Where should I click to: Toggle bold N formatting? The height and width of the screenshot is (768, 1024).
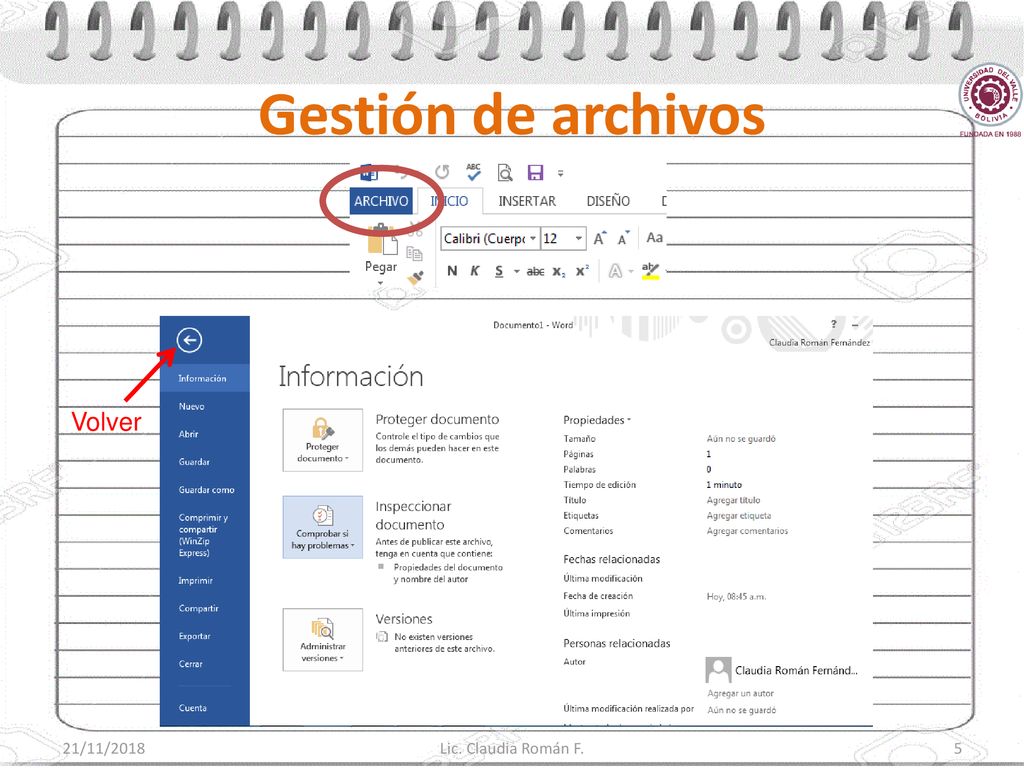pyautogui.click(x=452, y=271)
